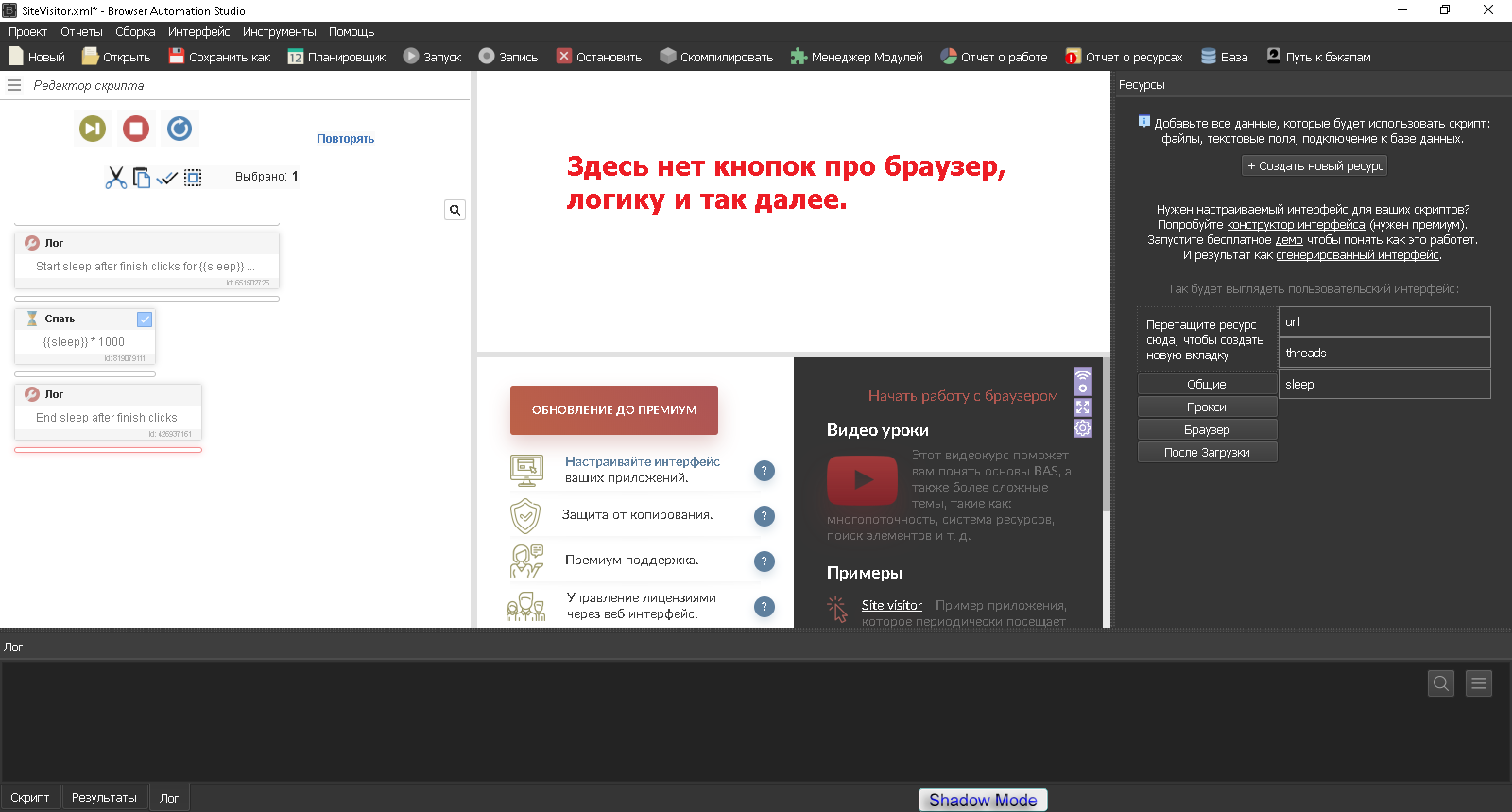This screenshot has width=1512, height=812.
Task: Search the log with magnifier icon
Action: click(x=1441, y=683)
